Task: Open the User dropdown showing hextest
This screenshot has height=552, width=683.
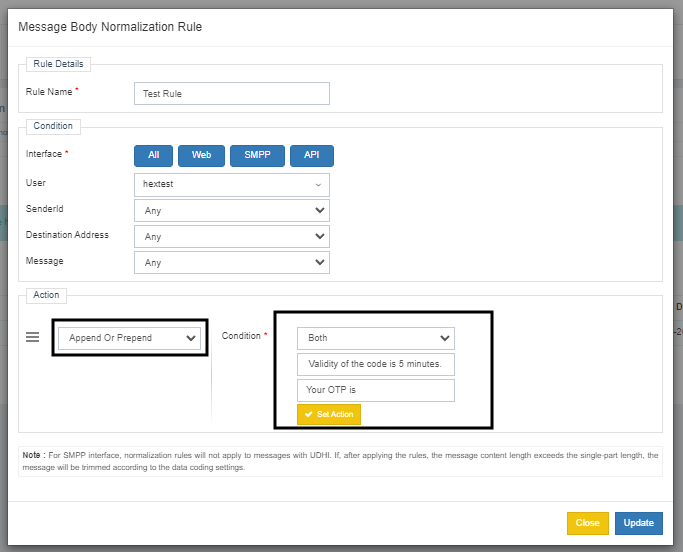Action: pos(231,185)
